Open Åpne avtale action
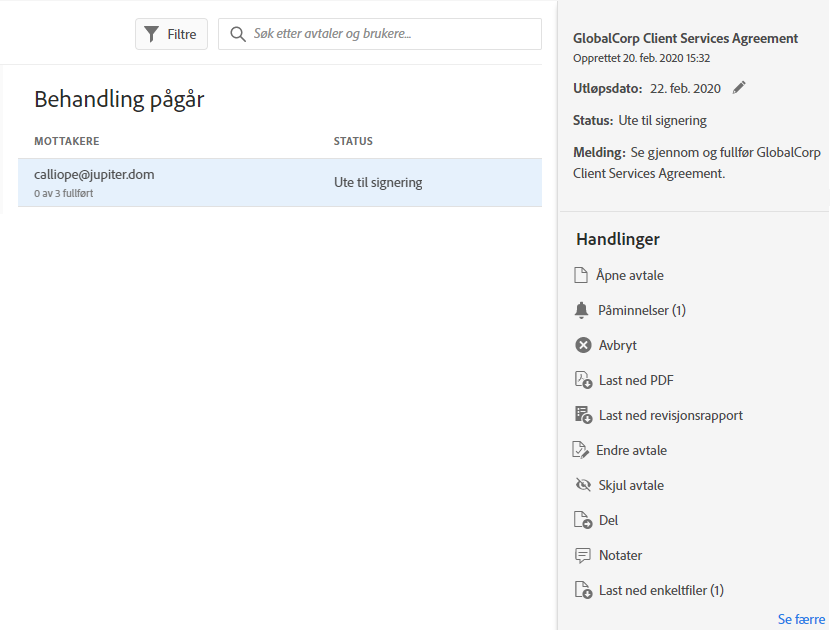 click(629, 275)
